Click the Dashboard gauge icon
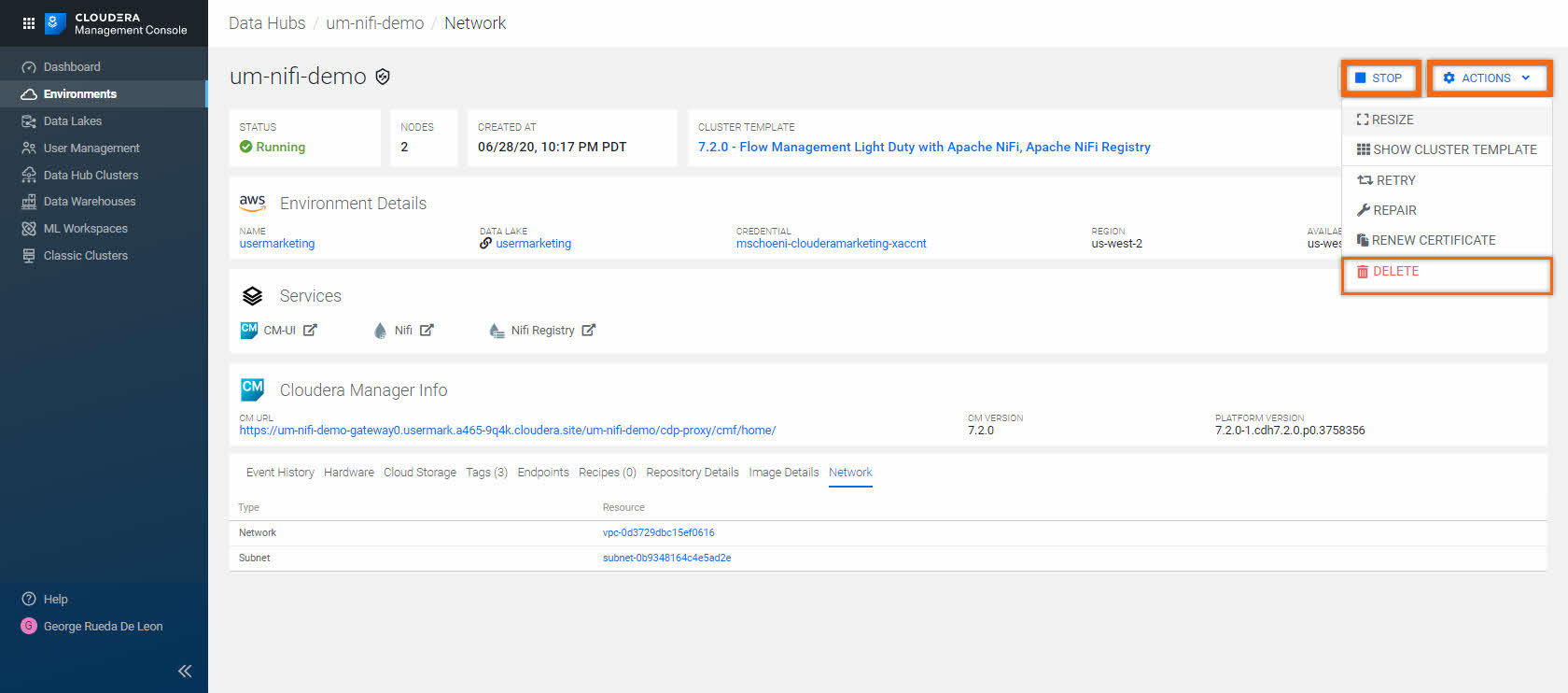This screenshot has width=1568, height=693. pos(29,67)
